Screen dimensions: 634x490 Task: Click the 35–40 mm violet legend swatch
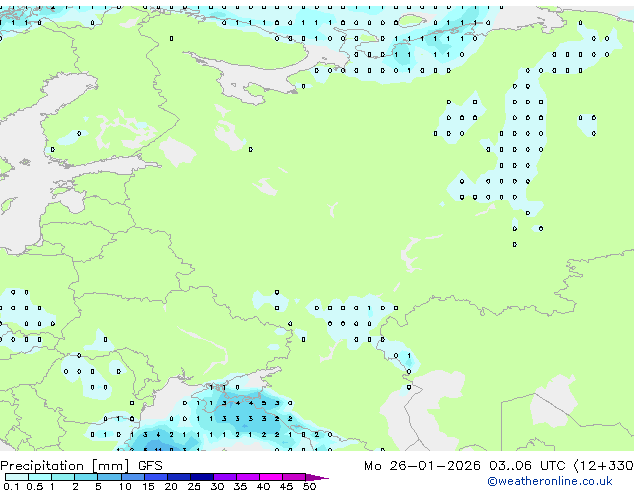point(247,477)
